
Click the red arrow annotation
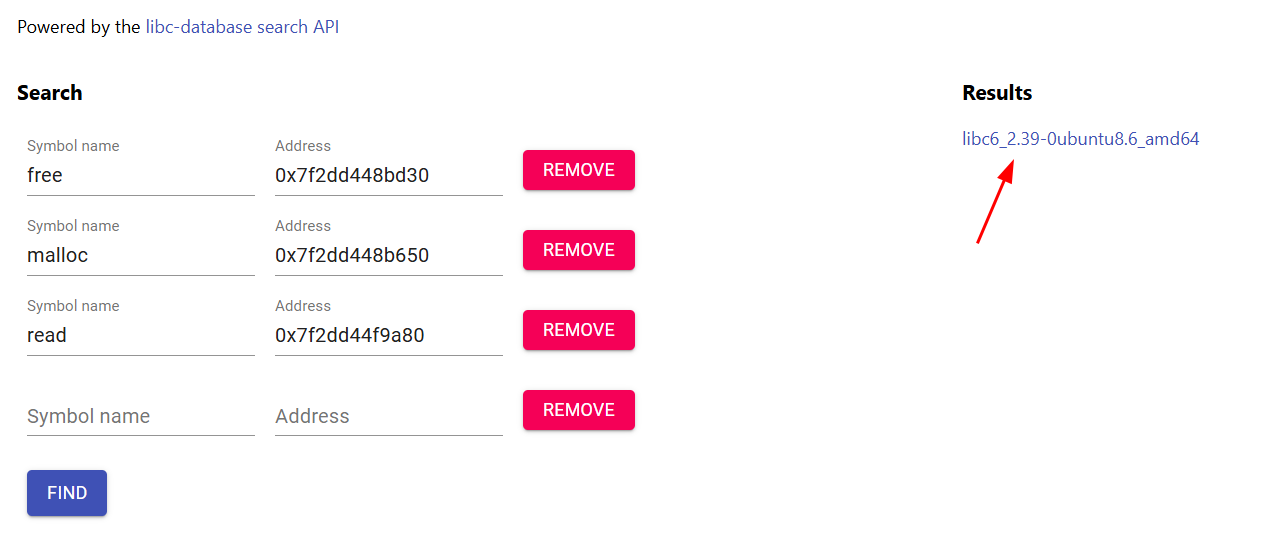coord(995,202)
